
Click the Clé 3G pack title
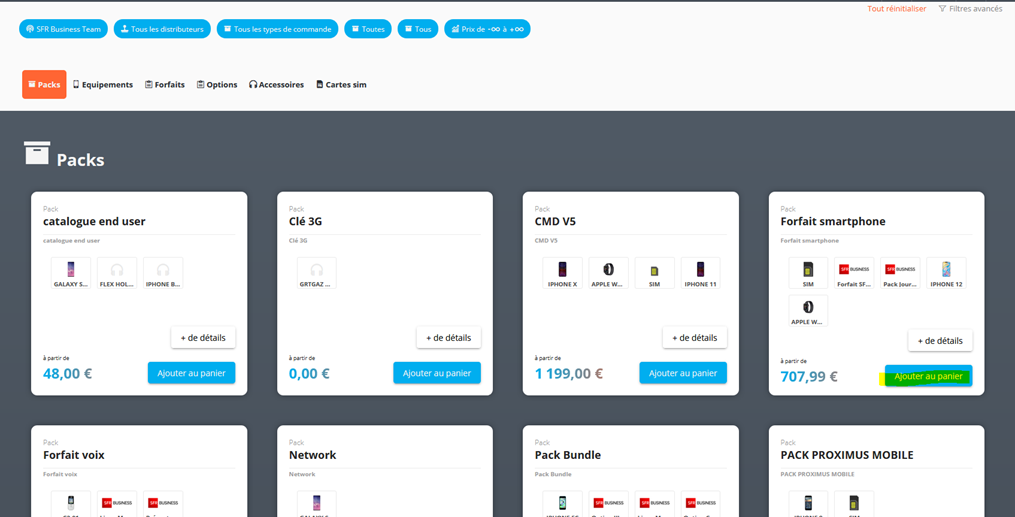(x=306, y=221)
